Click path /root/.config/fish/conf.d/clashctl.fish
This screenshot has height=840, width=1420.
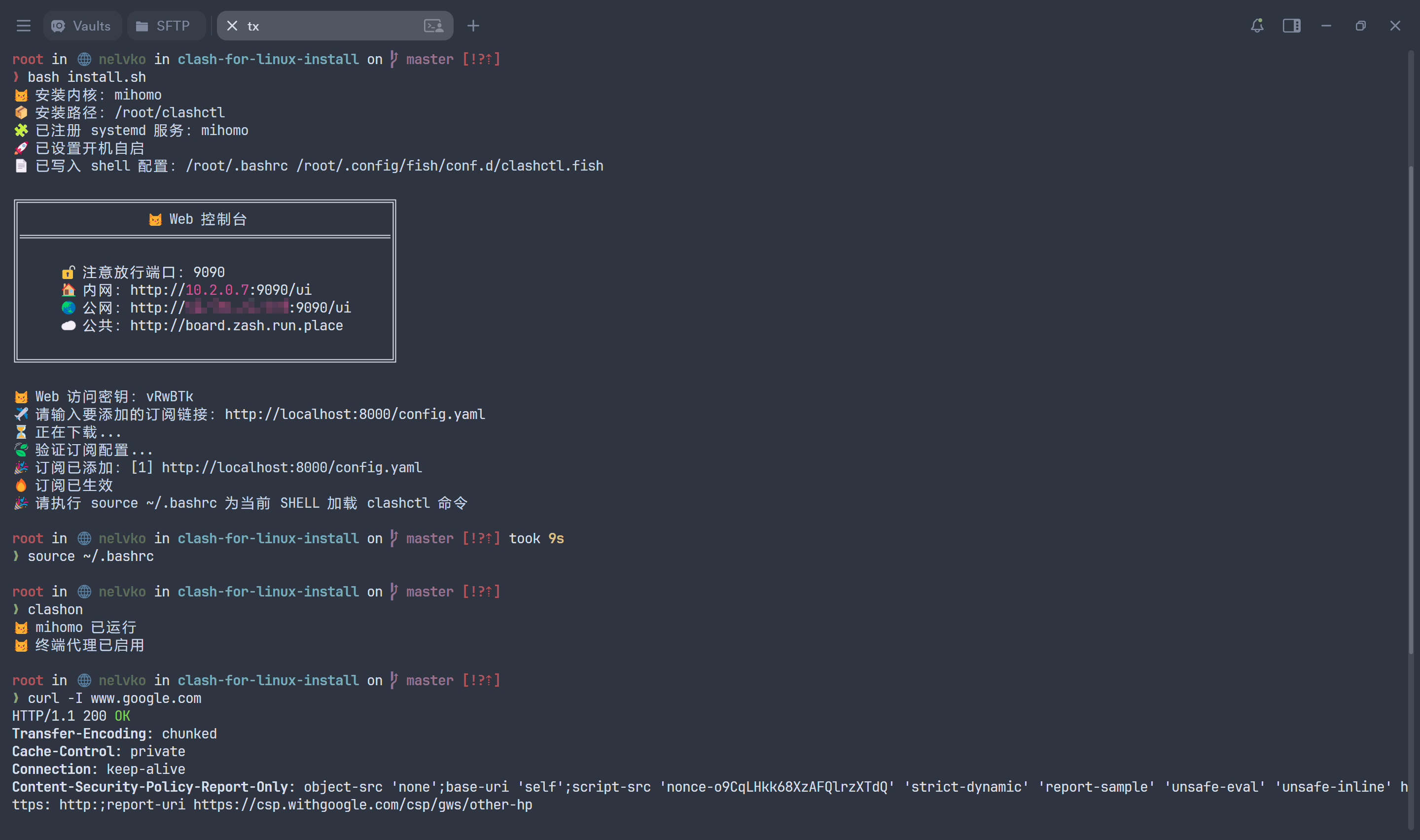pyautogui.click(x=450, y=166)
